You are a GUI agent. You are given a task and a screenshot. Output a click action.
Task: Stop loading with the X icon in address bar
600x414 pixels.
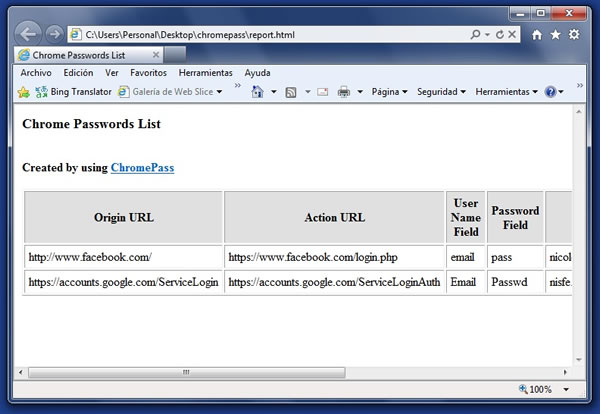point(512,34)
